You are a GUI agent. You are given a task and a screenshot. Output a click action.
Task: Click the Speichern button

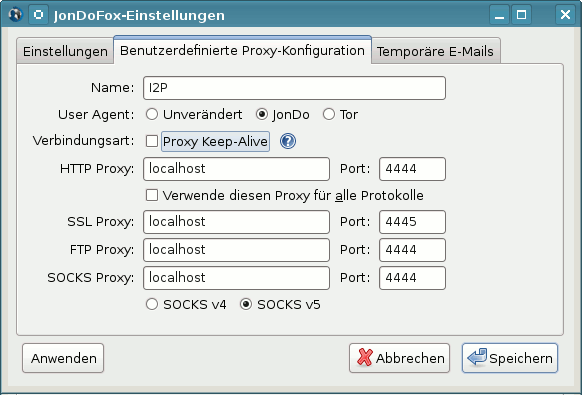tap(510, 358)
